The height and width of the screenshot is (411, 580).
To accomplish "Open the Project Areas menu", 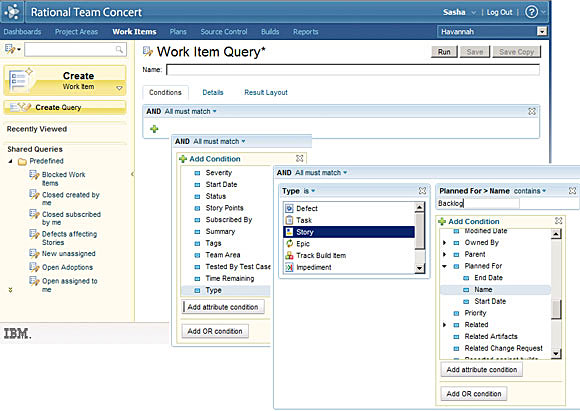I will click(x=76, y=32).
